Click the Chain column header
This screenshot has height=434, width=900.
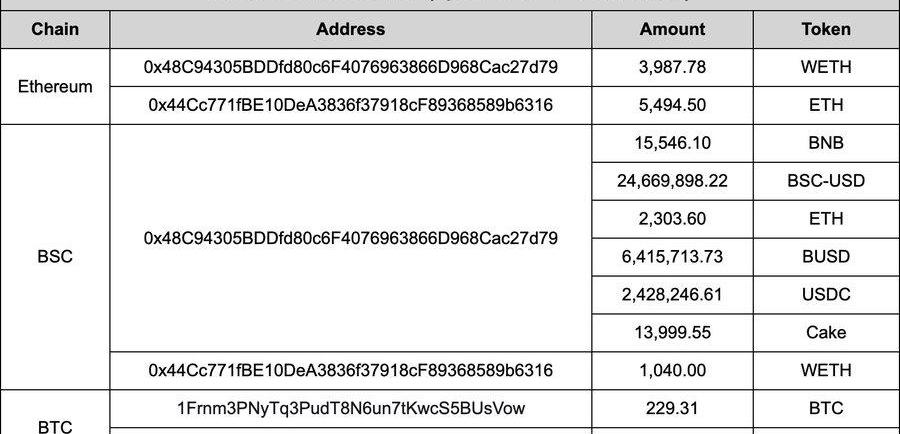tap(55, 29)
